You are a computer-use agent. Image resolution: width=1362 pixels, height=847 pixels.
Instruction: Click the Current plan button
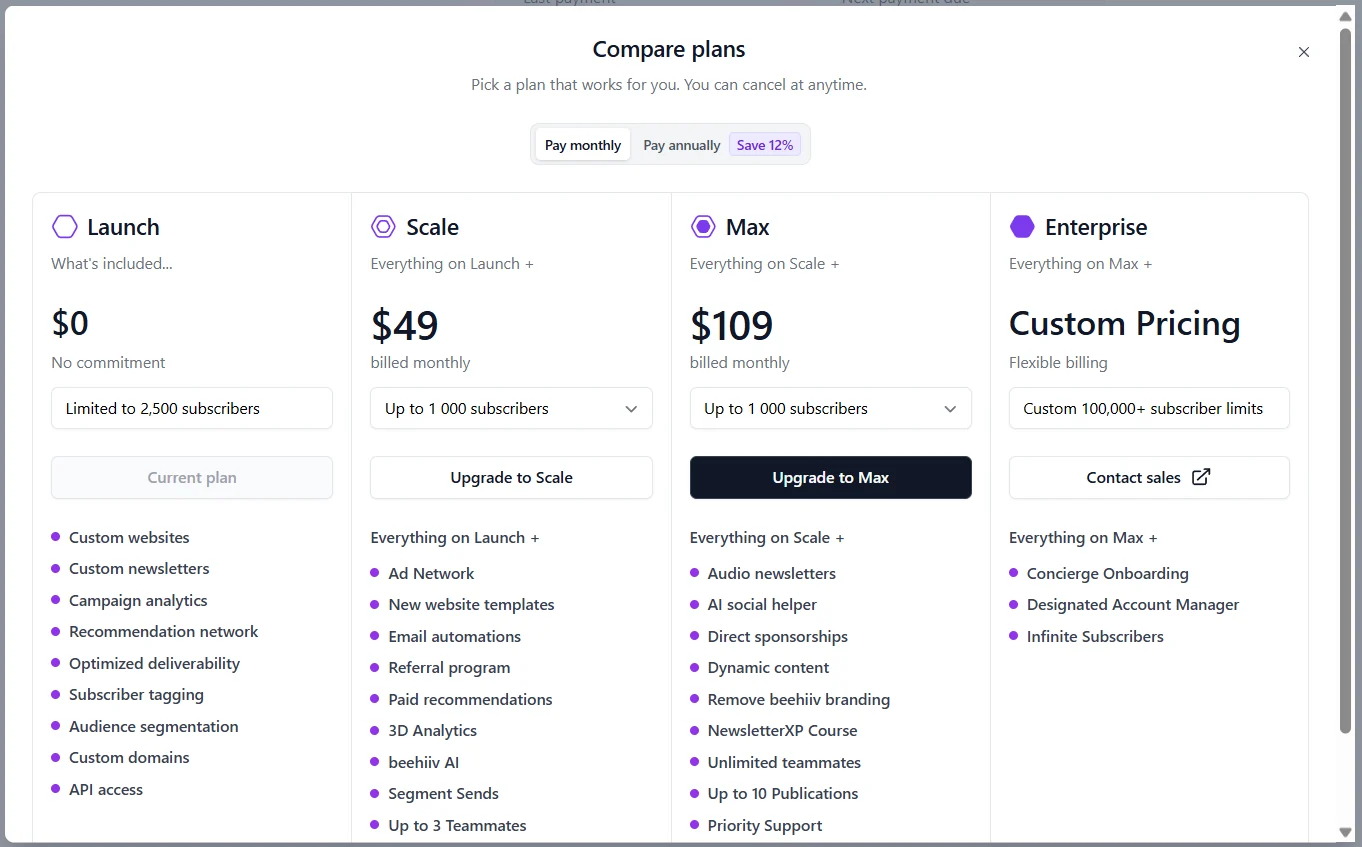click(x=192, y=478)
